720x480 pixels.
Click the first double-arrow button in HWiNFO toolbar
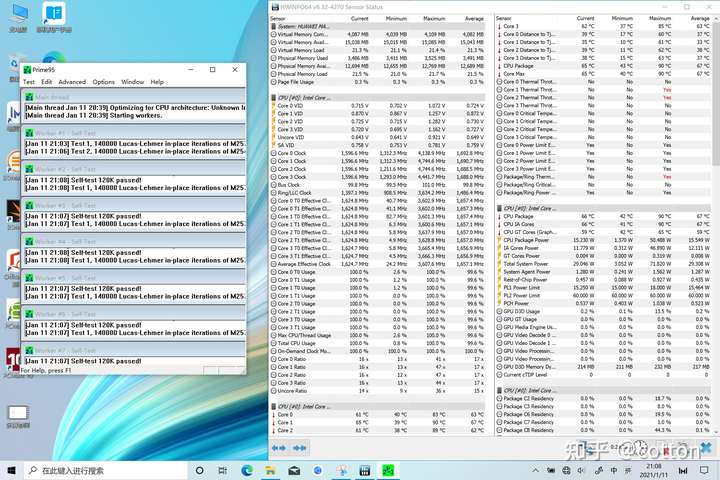(x=279, y=448)
